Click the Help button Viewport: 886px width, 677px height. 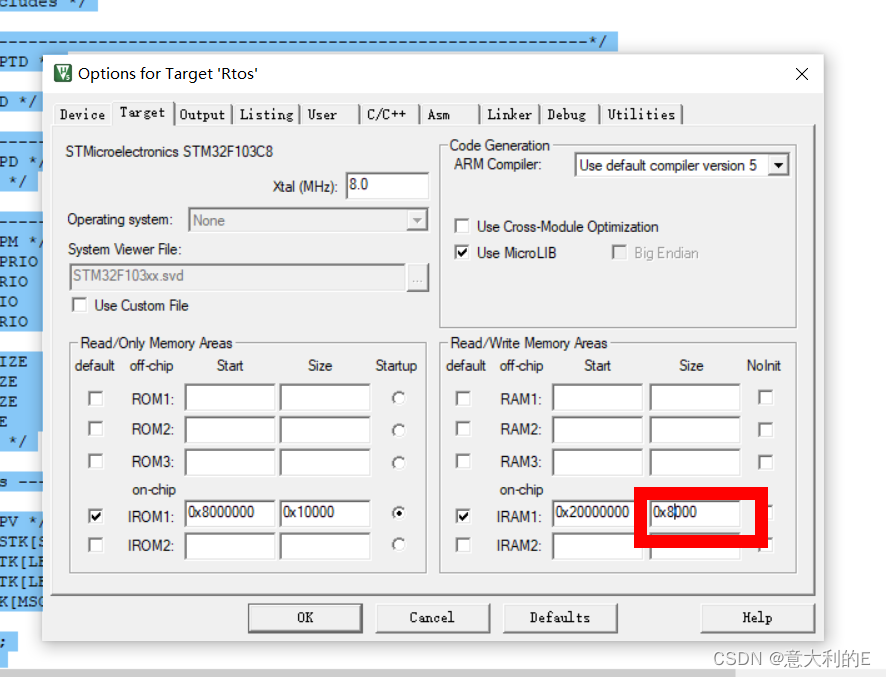click(757, 617)
